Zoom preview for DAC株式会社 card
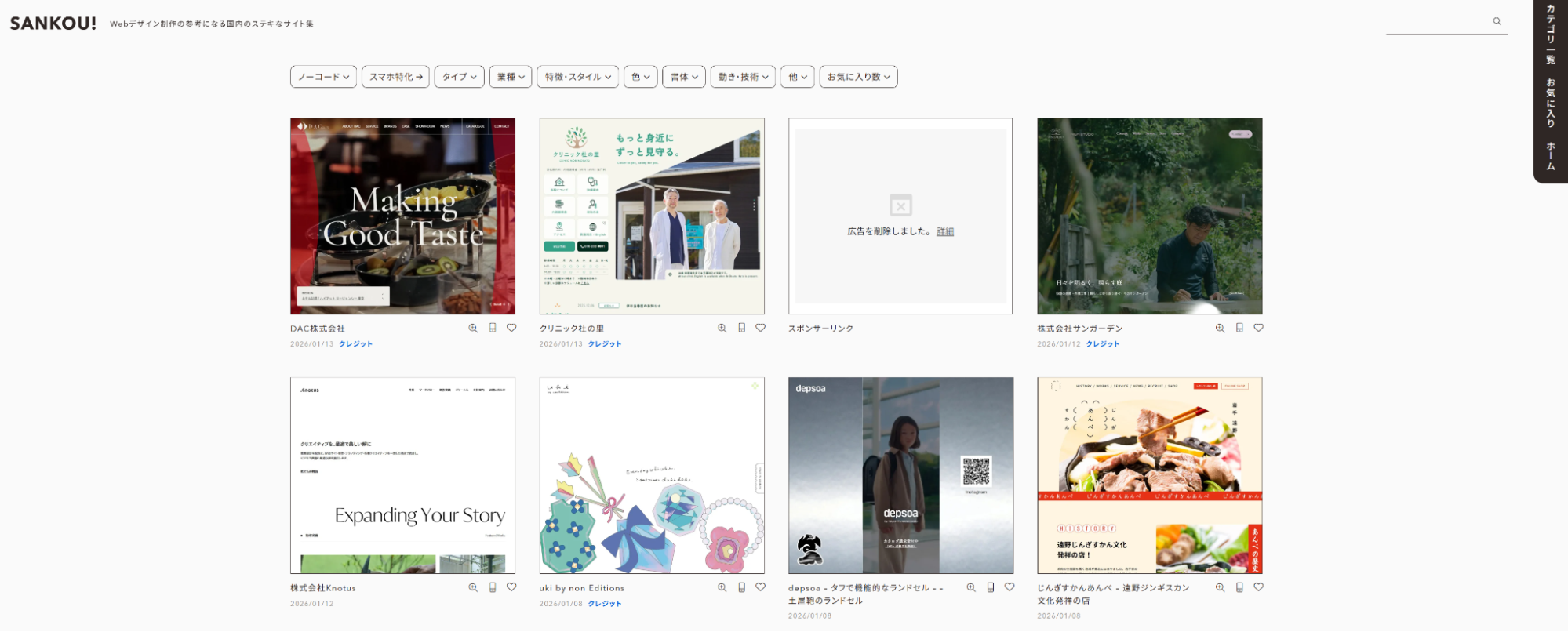The width and height of the screenshot is (1568, 632). coord(473,329)
